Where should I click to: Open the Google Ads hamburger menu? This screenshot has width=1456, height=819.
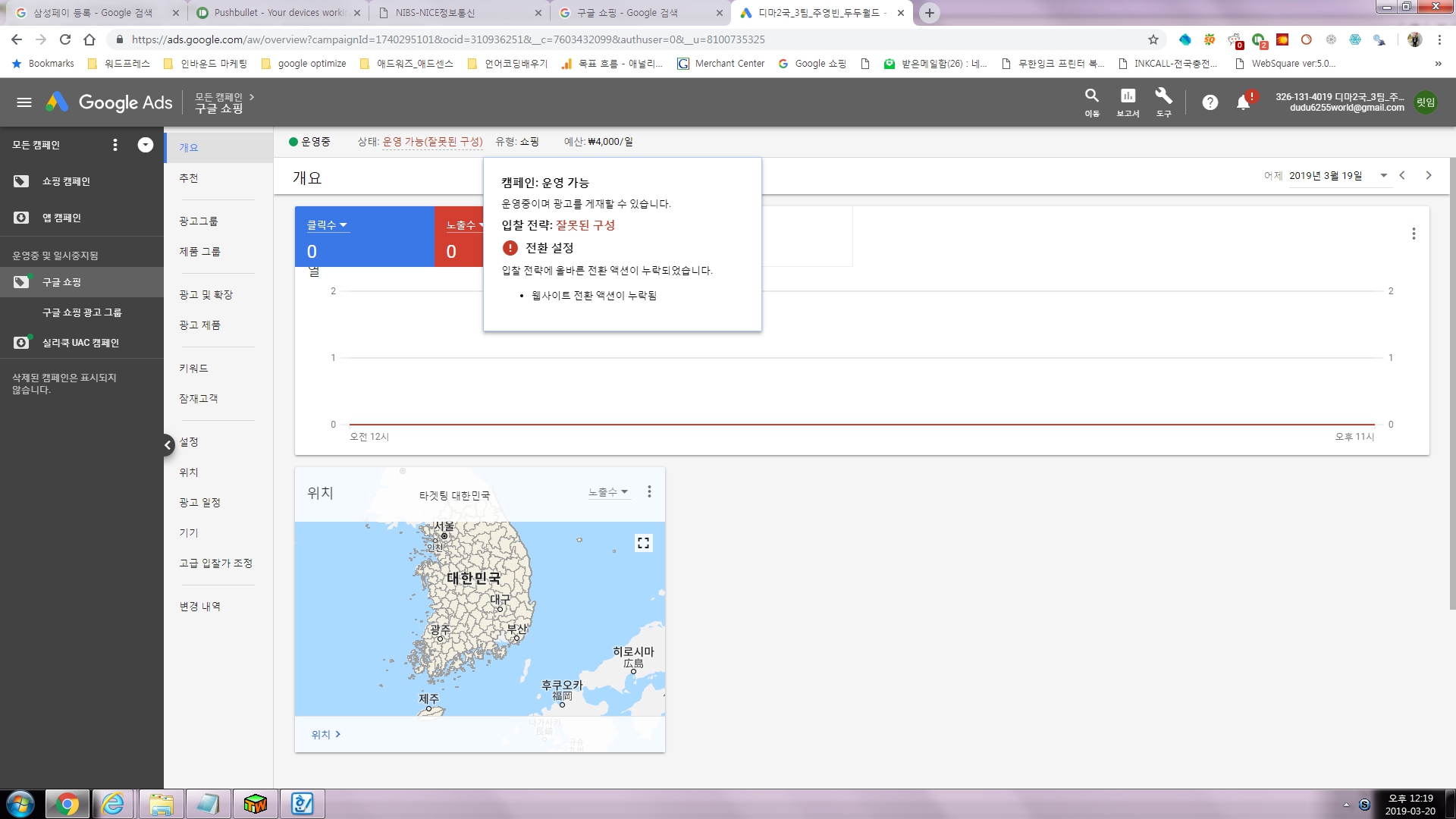click(24, 102)
